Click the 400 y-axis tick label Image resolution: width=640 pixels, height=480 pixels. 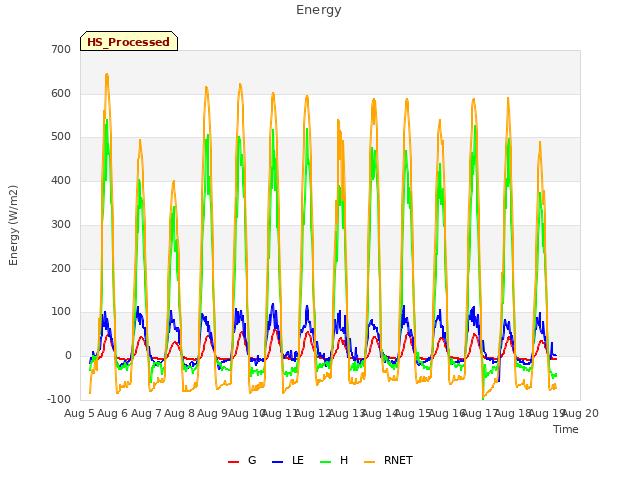pos(61,180)
